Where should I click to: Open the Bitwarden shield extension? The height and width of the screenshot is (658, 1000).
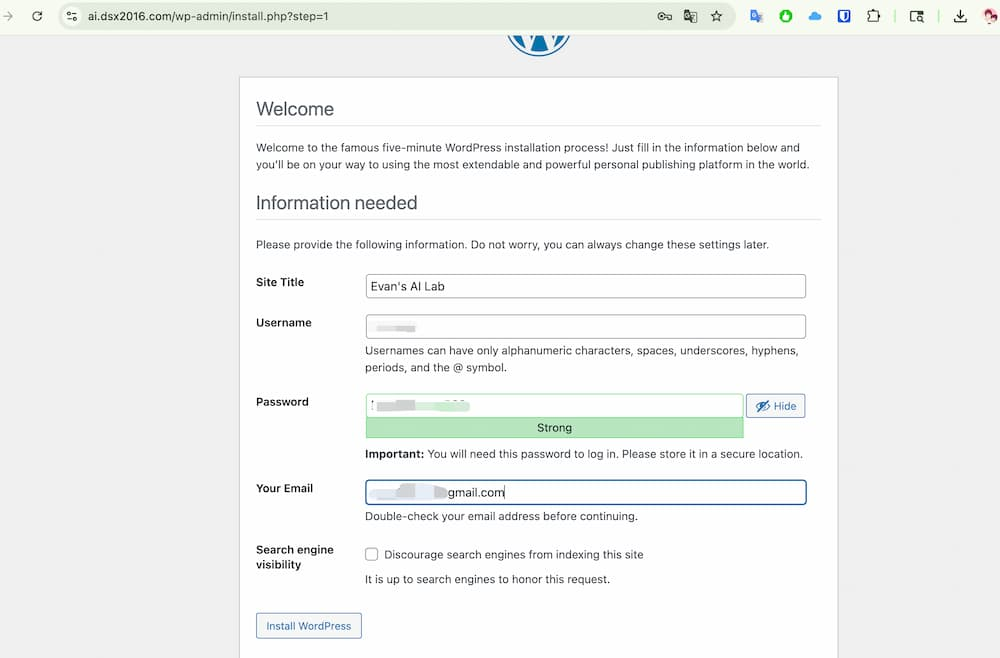pos(844,16)
